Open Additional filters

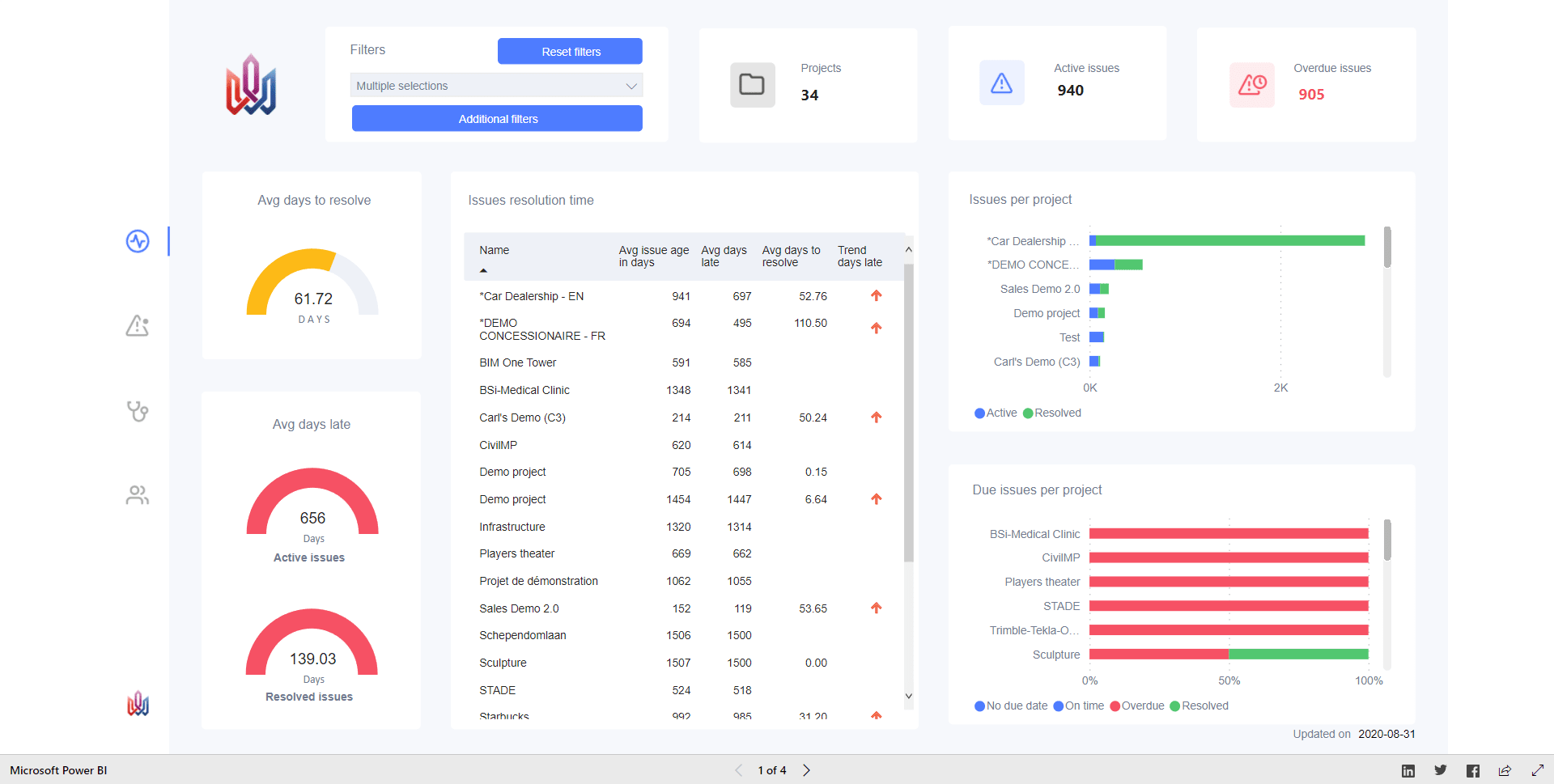497,118
